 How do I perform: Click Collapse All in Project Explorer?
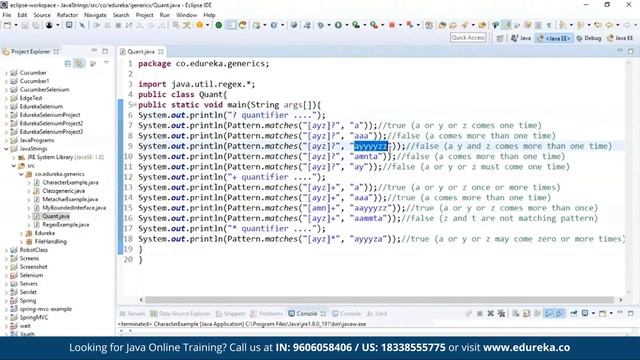click(68, 64)
